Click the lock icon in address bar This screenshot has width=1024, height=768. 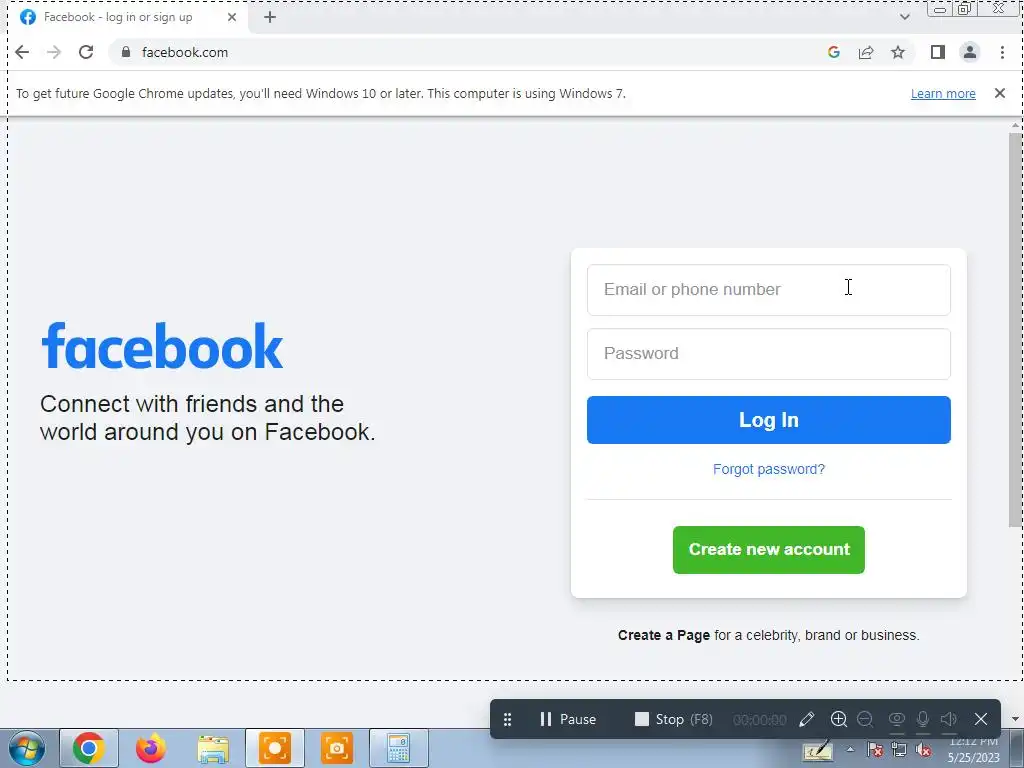[126, 52]
